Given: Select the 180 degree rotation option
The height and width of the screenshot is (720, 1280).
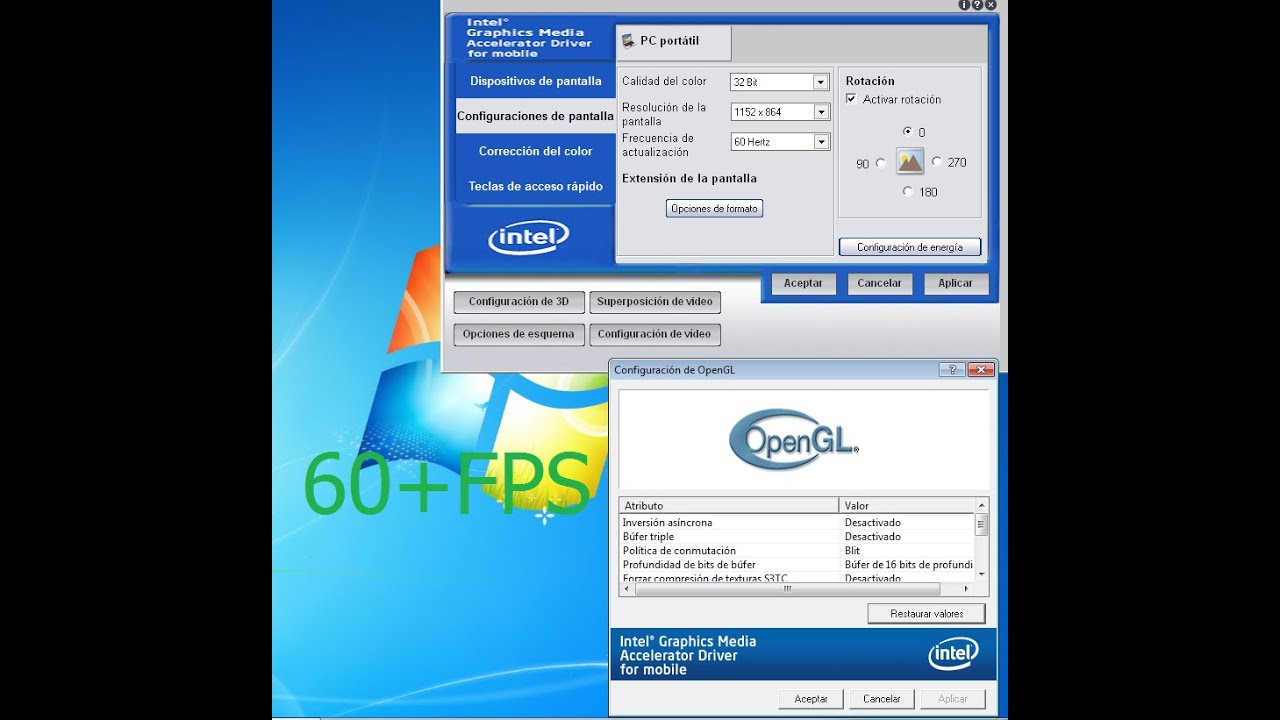Looking at the screenshot, I should click(x=908, y=191).
